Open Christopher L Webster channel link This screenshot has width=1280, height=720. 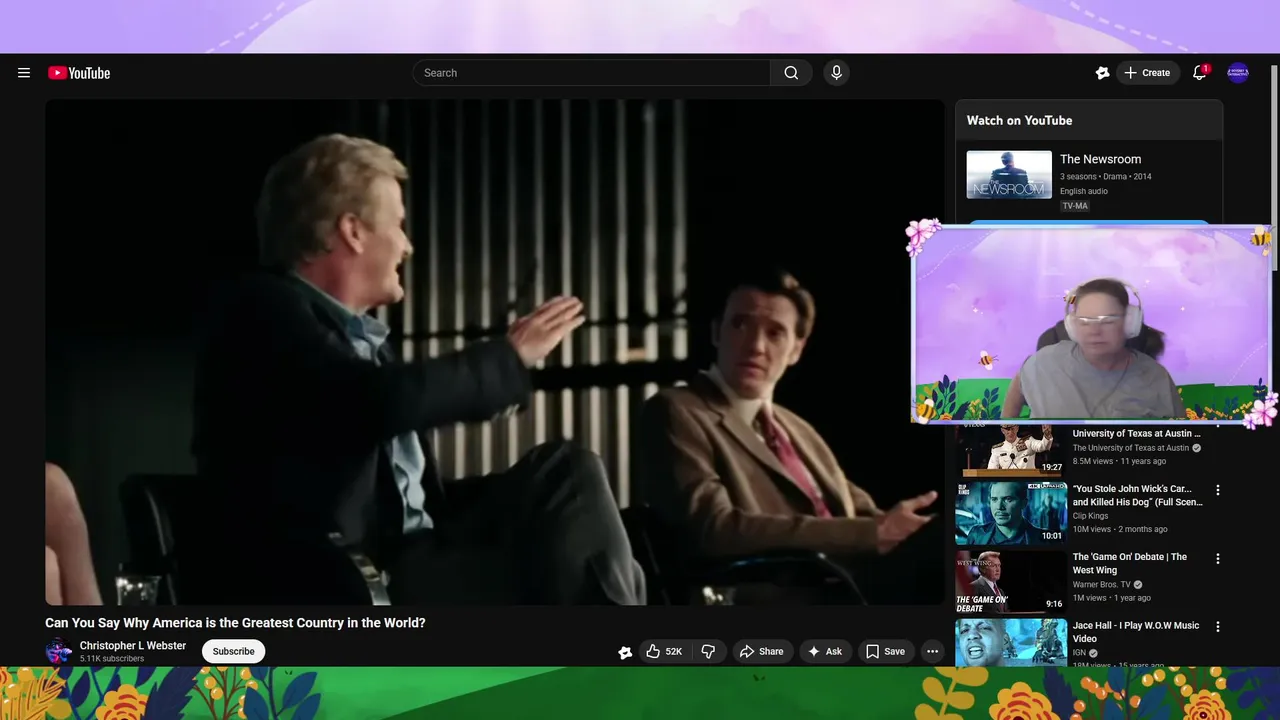click(133, 646)
